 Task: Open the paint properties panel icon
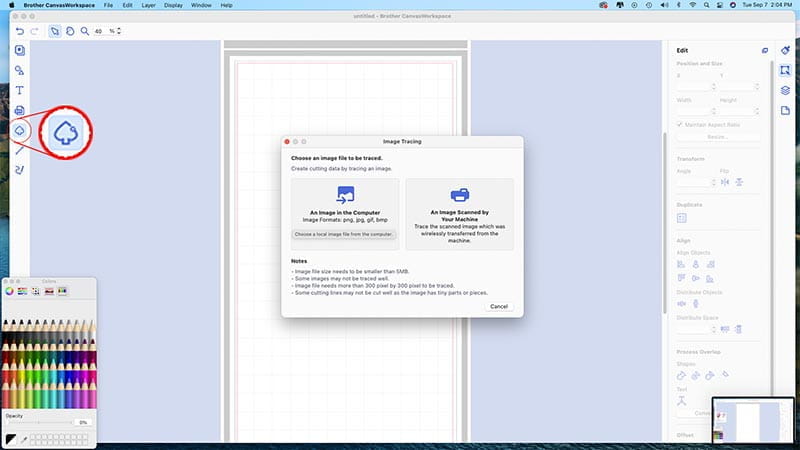785,50
